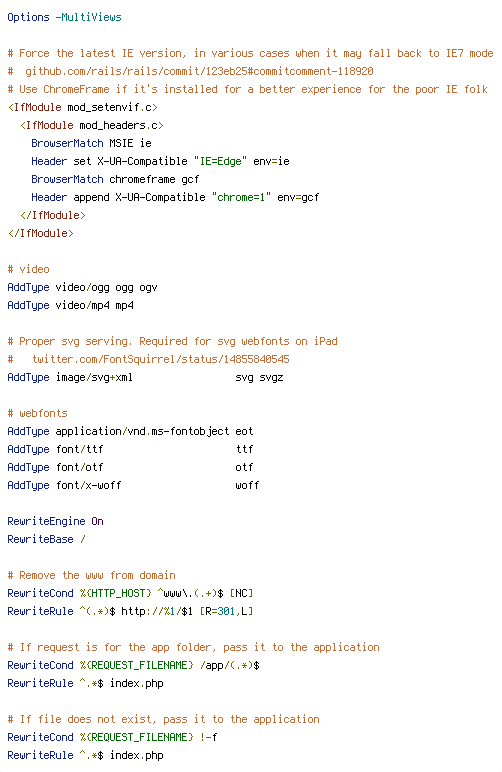Image resolution: width=502 pixels, height=772 pixels.
Task: Click the AddType video/ogg line
Action: click(x=82, y=288)
